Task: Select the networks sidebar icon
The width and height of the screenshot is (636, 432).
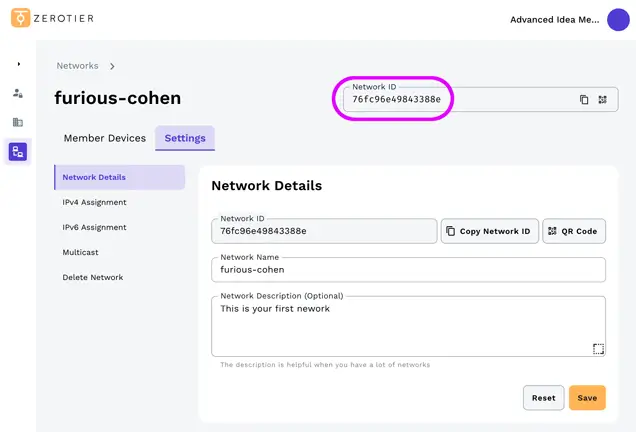Action: tap(18, 152)
